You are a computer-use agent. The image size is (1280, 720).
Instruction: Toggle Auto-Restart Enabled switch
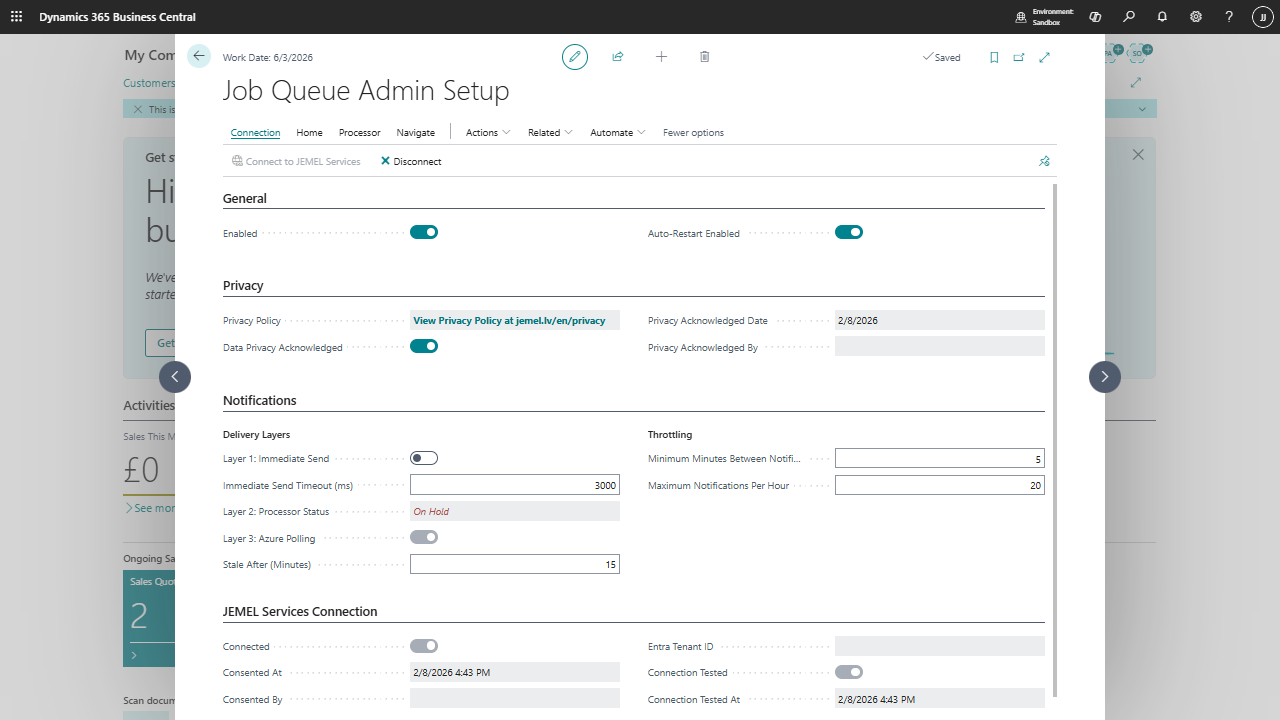click(x=849, y=233)
